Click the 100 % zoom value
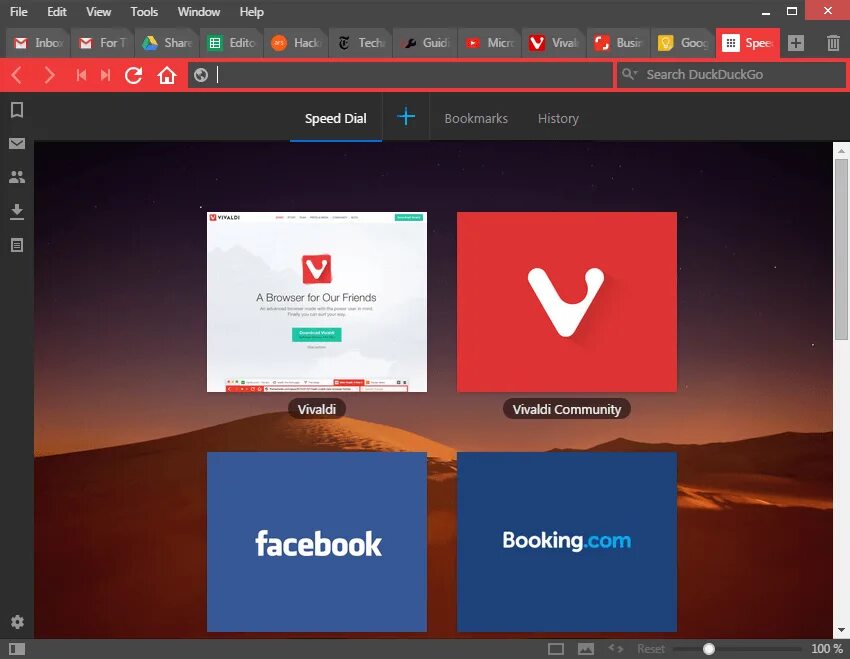Viewport: 850px width, 659px height. (827, 649)
